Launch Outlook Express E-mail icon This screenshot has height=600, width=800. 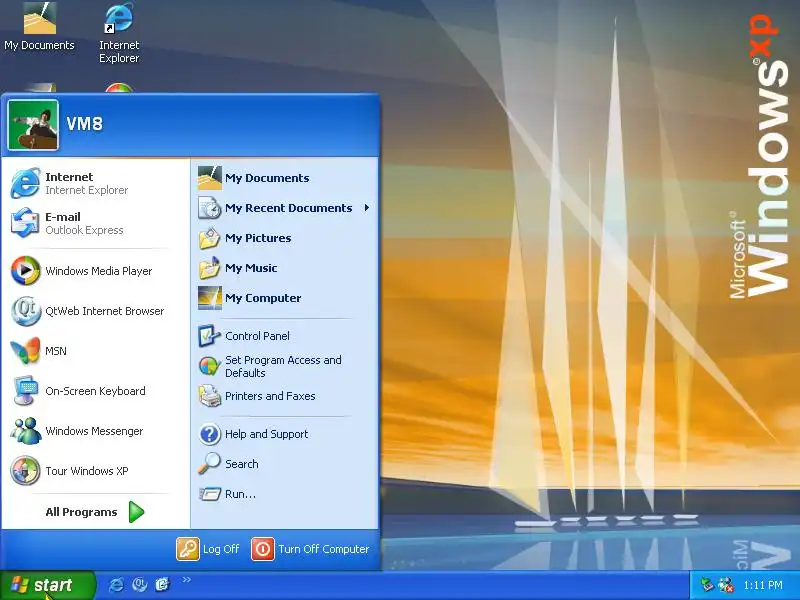pyautogui.click(x=25, y=223)
